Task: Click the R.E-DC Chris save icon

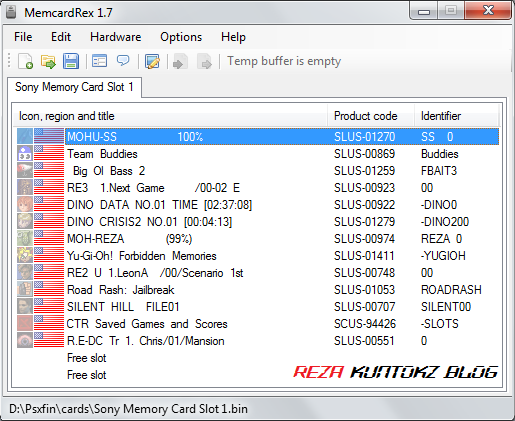Action: point(25,340)
